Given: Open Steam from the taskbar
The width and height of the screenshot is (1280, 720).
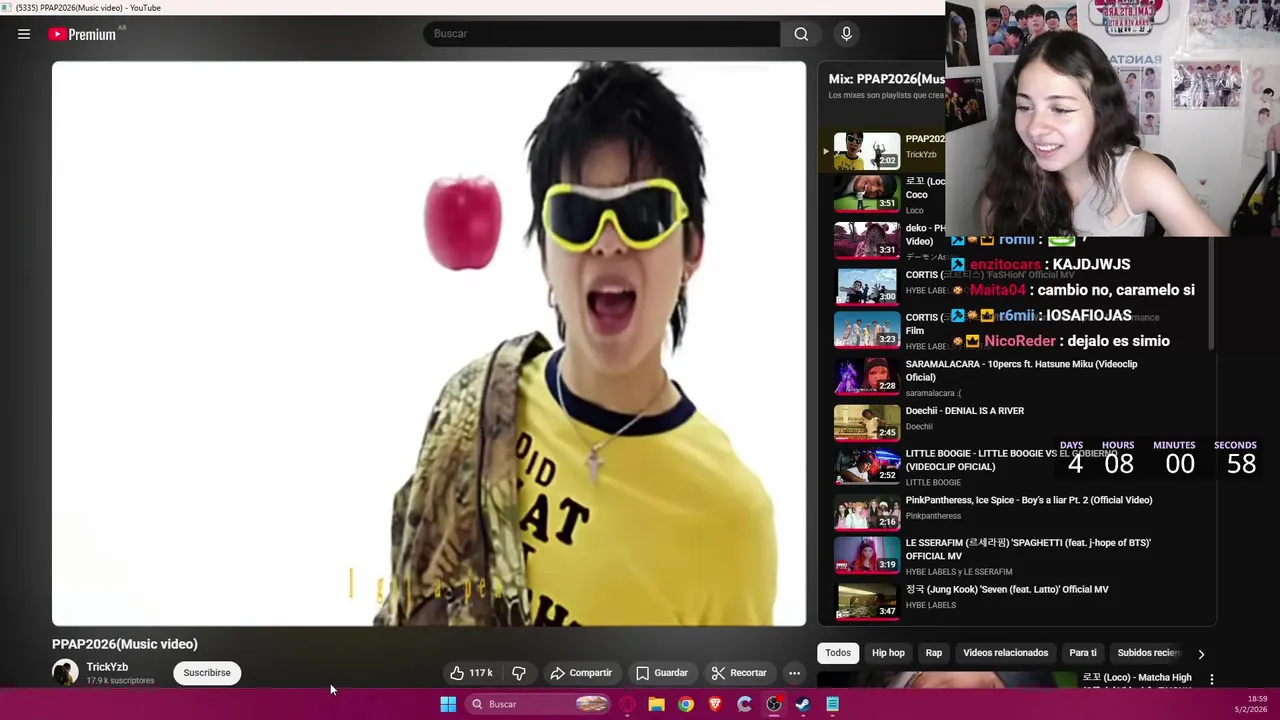Looking at the screenshot, I should click(803, 704).
